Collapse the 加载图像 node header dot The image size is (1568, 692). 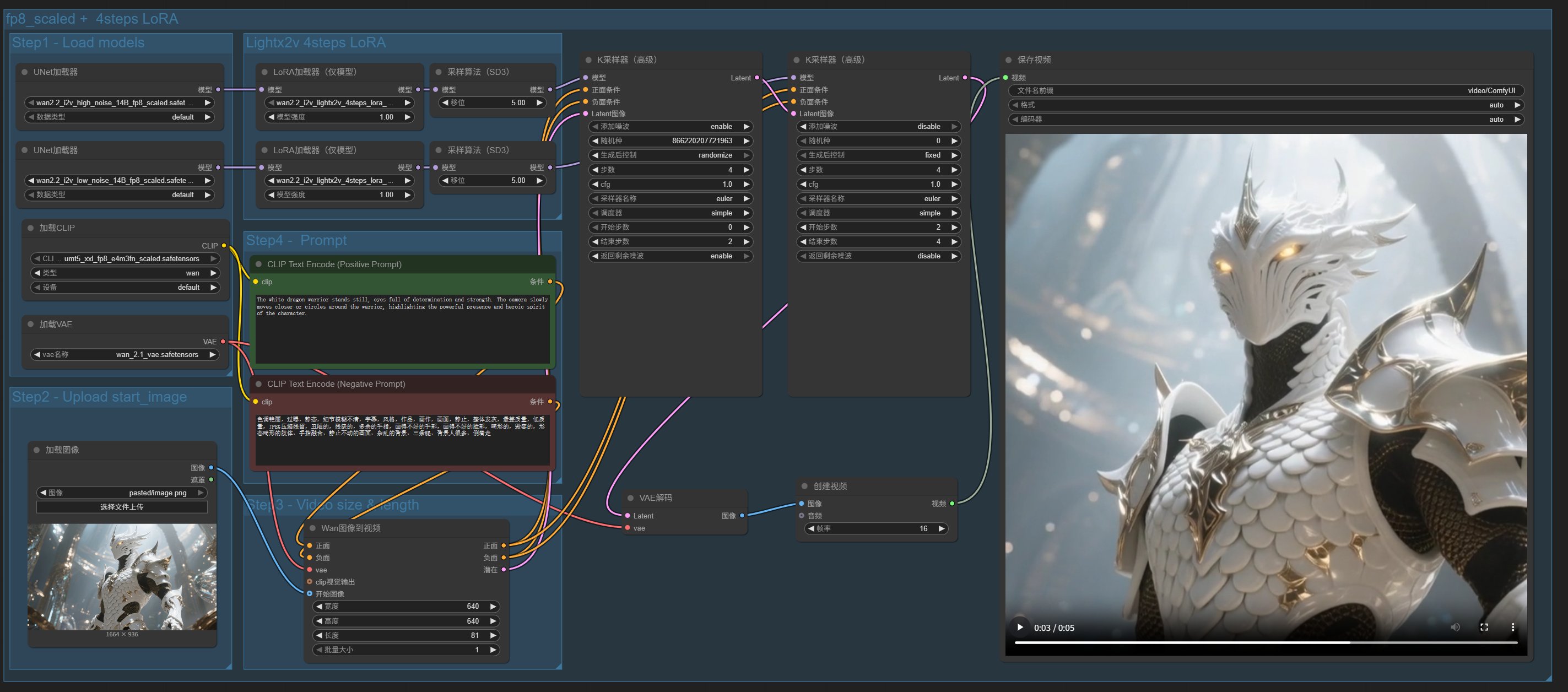(36, 450)
